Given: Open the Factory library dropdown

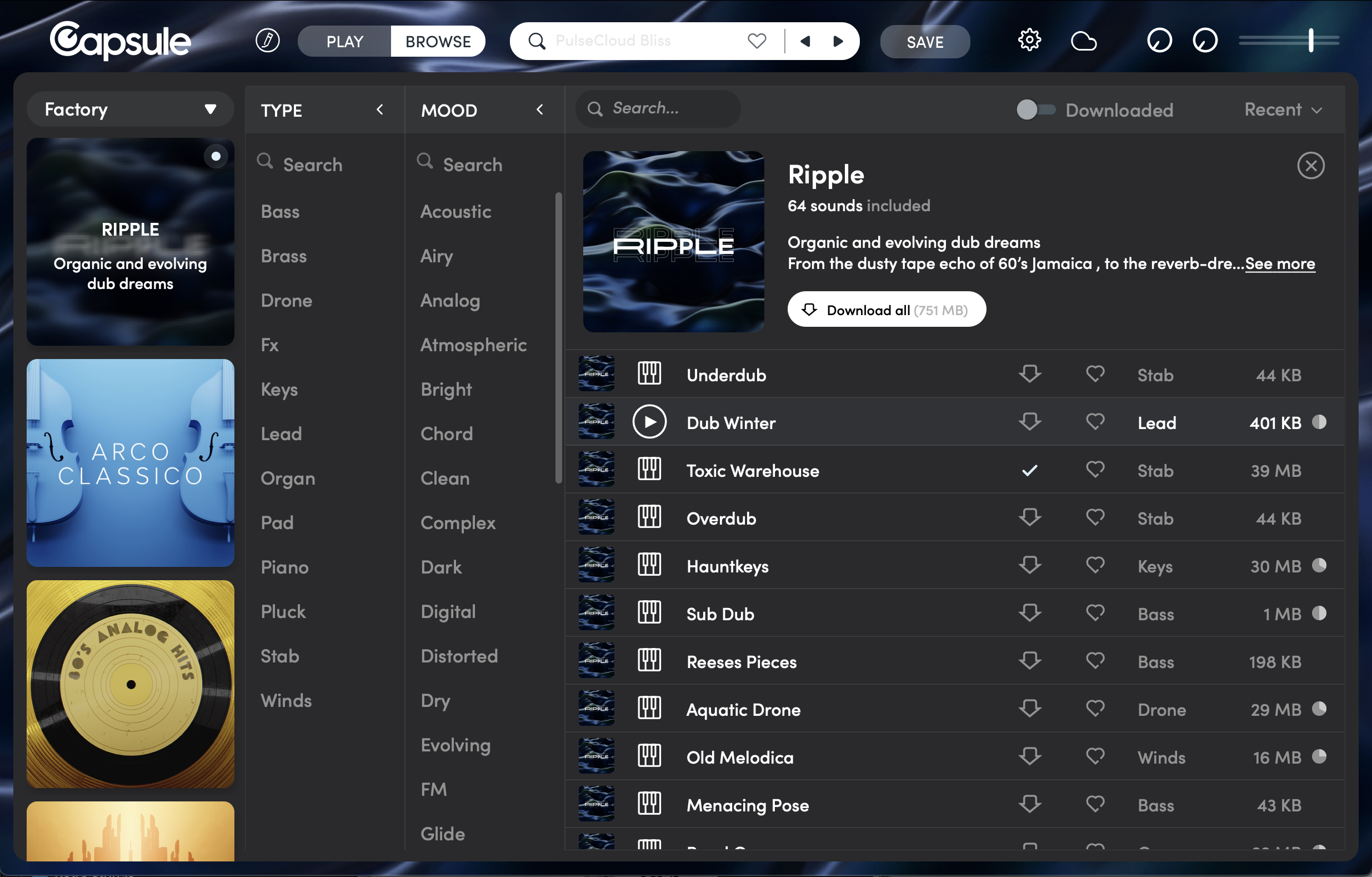Looking at the screenshot, I should pyautogui.click(x=130, y=109).
